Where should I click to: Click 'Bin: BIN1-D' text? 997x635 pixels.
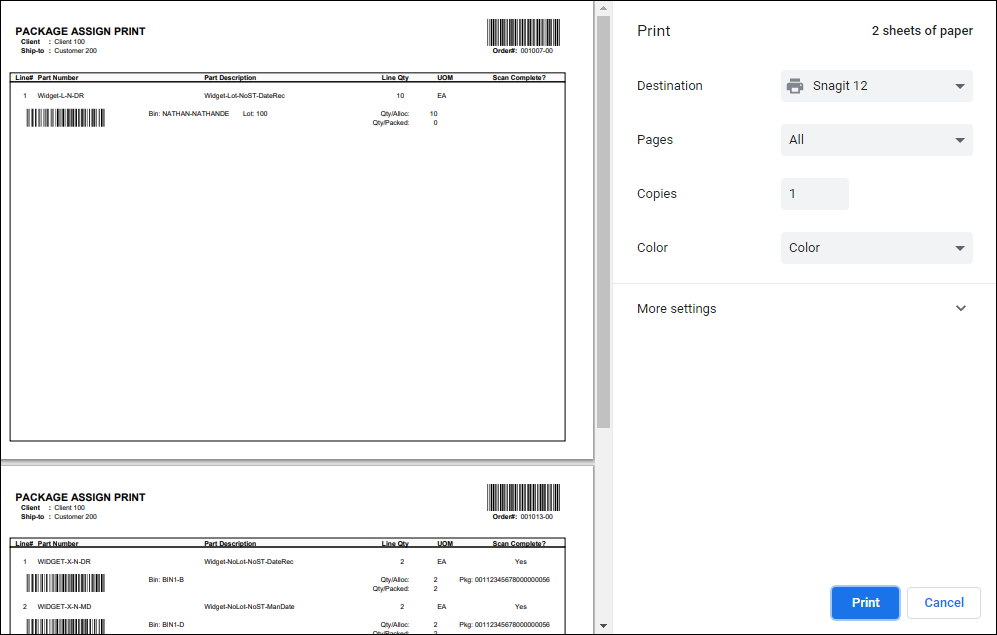[x=166, y=625]
